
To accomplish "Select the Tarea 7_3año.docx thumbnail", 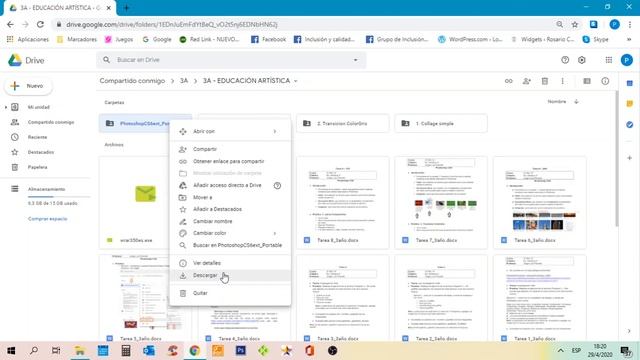I will (x=441, y=202).
